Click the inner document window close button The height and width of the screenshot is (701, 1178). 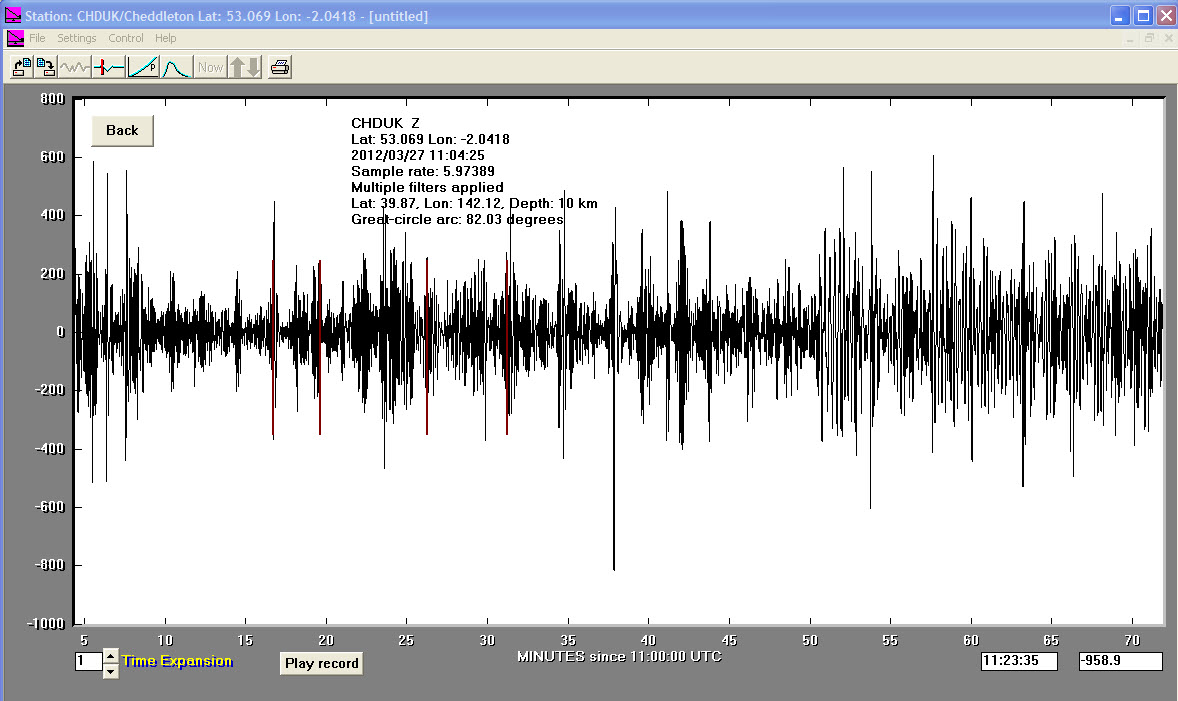1168,38
